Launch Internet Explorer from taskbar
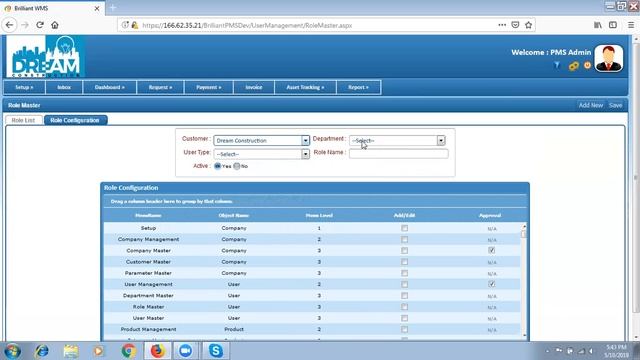 pyautogui.click(x=42, y=351)
